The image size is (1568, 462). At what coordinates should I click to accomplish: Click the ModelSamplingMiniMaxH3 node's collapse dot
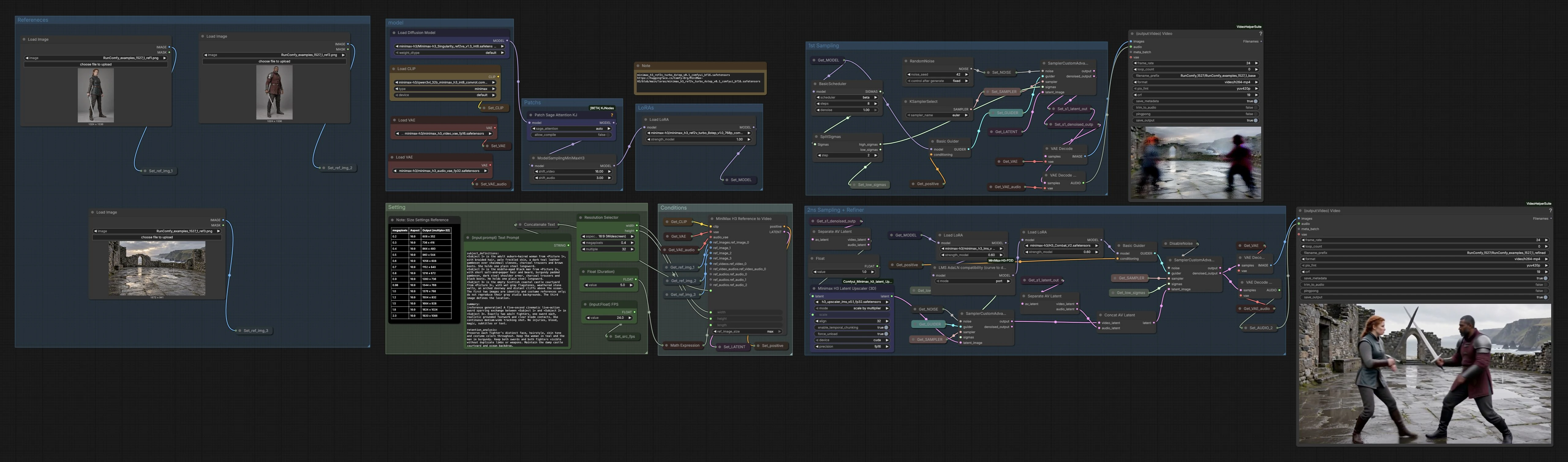[x=533, y=158]
